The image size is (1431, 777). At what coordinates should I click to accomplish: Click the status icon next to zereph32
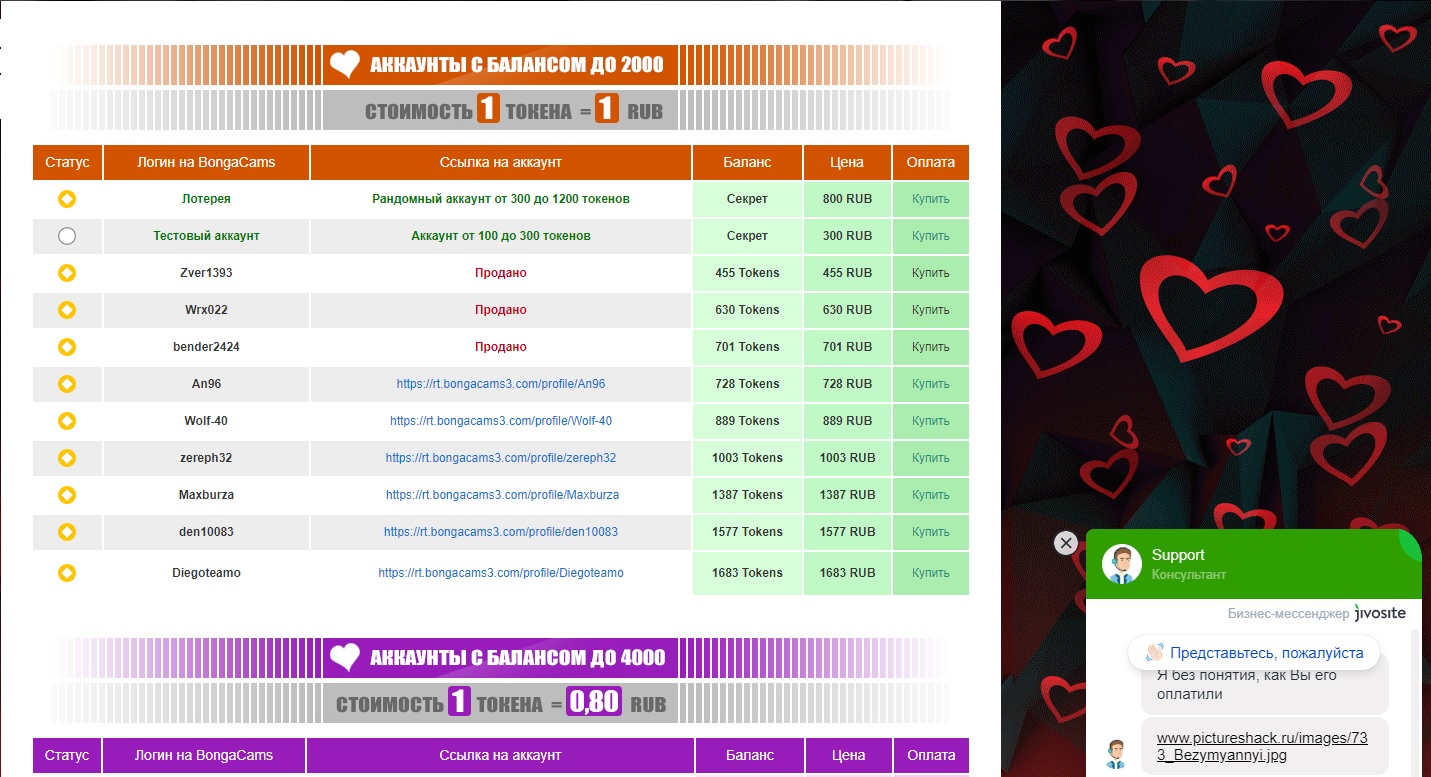67,458
